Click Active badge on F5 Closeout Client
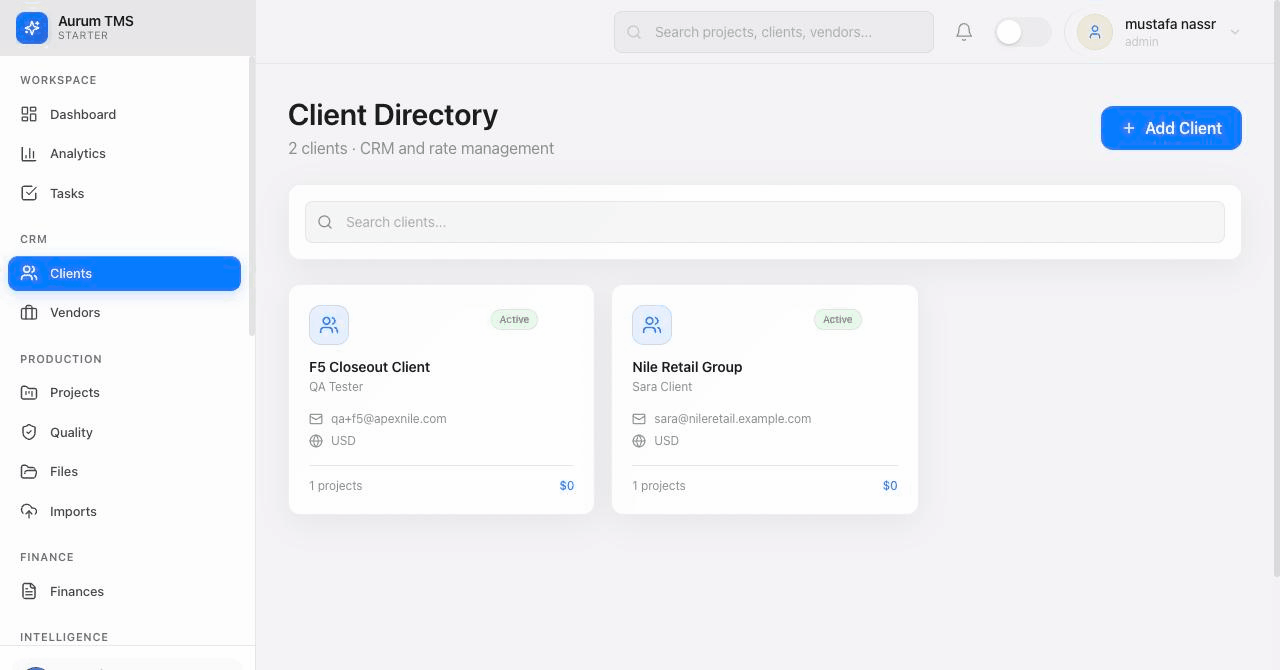Viewport: 1280px width, 670px height. pyautogui.click(x=514, y=320)
